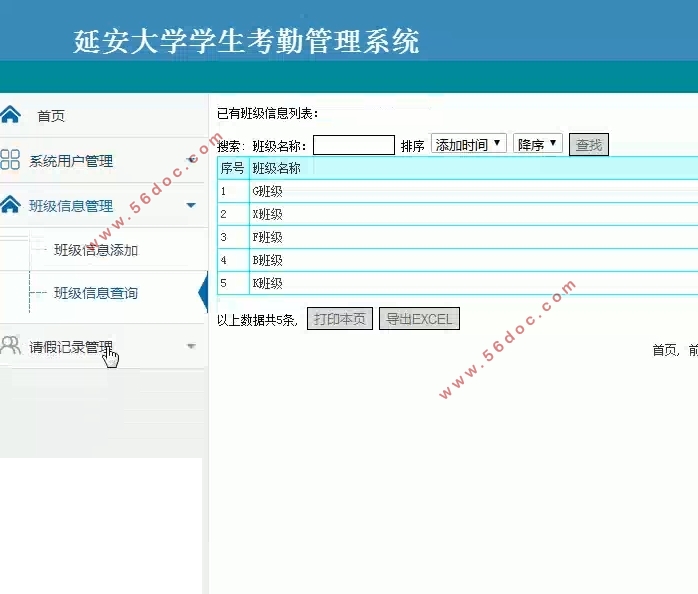
Task: Click the 序号 column header
Action: point(233,168)
